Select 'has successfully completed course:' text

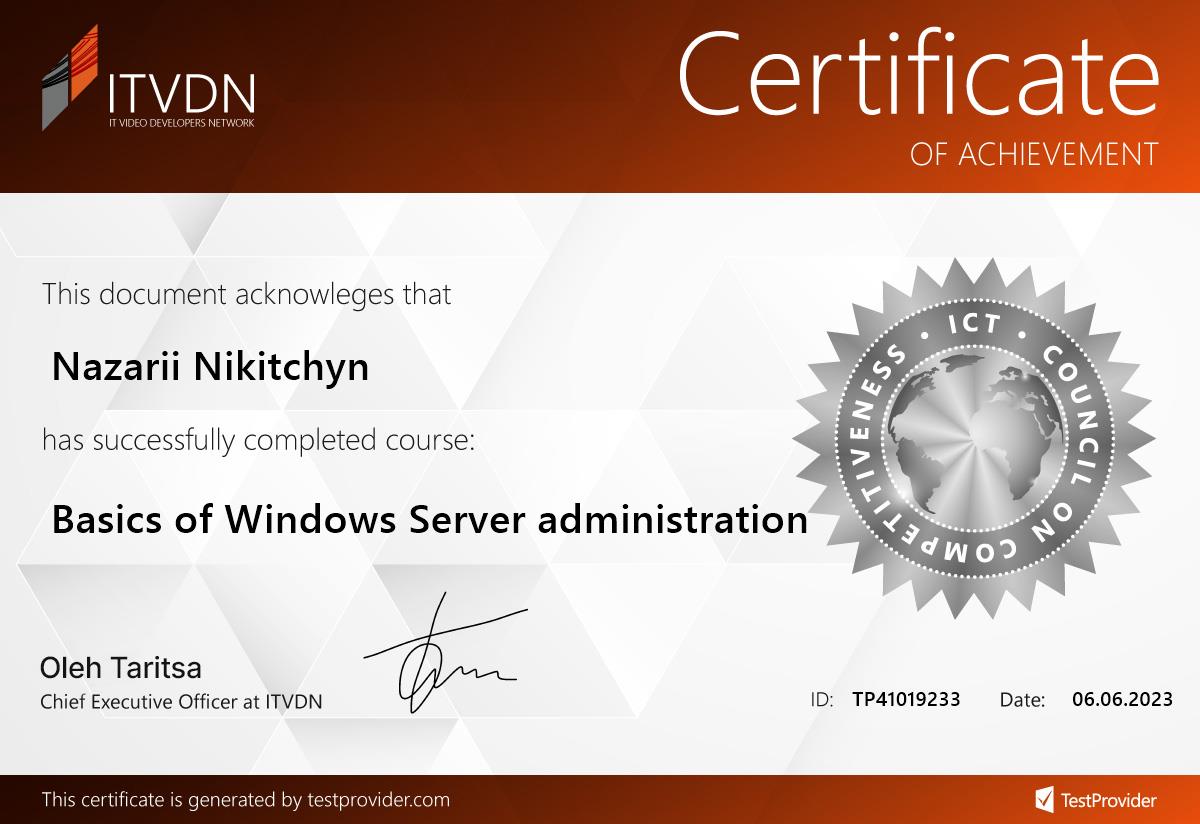tap(258, 440)
